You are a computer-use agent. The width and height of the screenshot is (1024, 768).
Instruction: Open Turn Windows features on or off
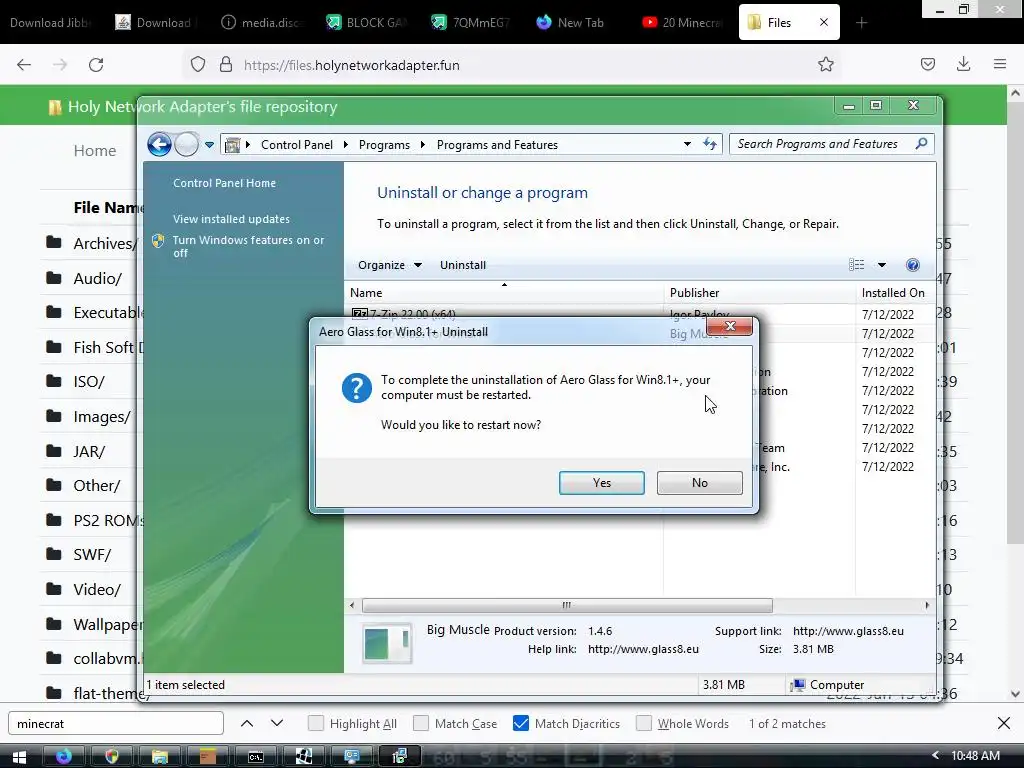[x=248, y=246]
